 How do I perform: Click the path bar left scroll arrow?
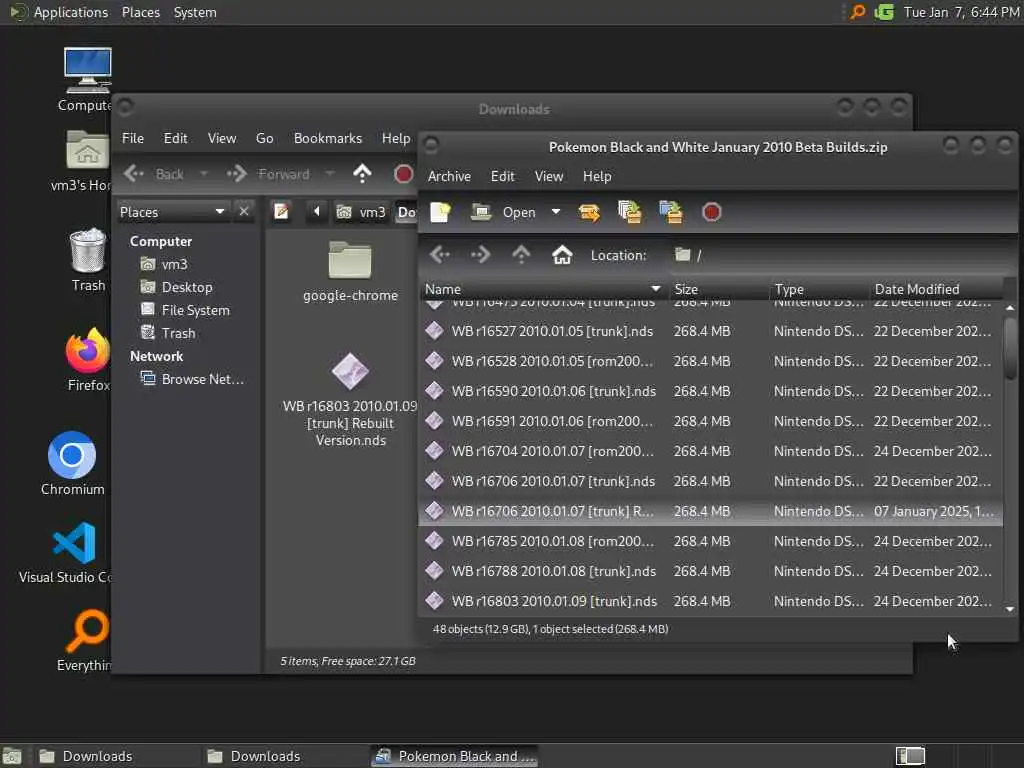coord(317,212)
